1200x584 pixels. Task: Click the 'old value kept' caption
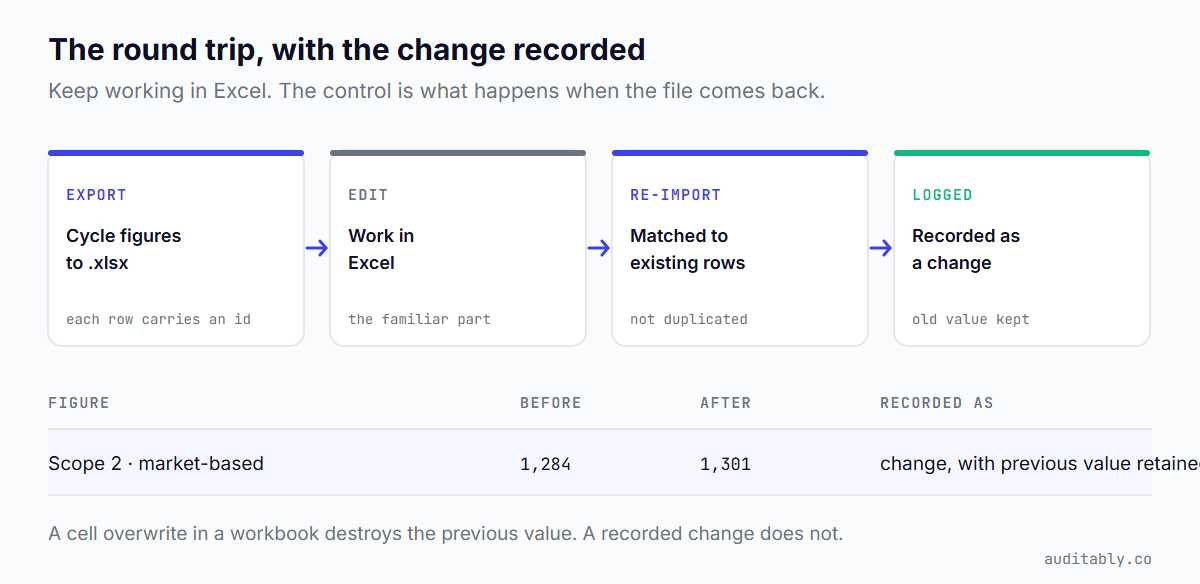pyautogui.click(x=971, y=319)
